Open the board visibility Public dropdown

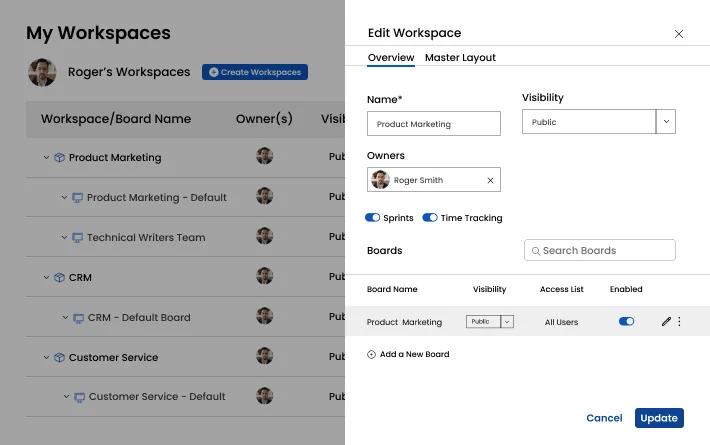pos(507,322)
